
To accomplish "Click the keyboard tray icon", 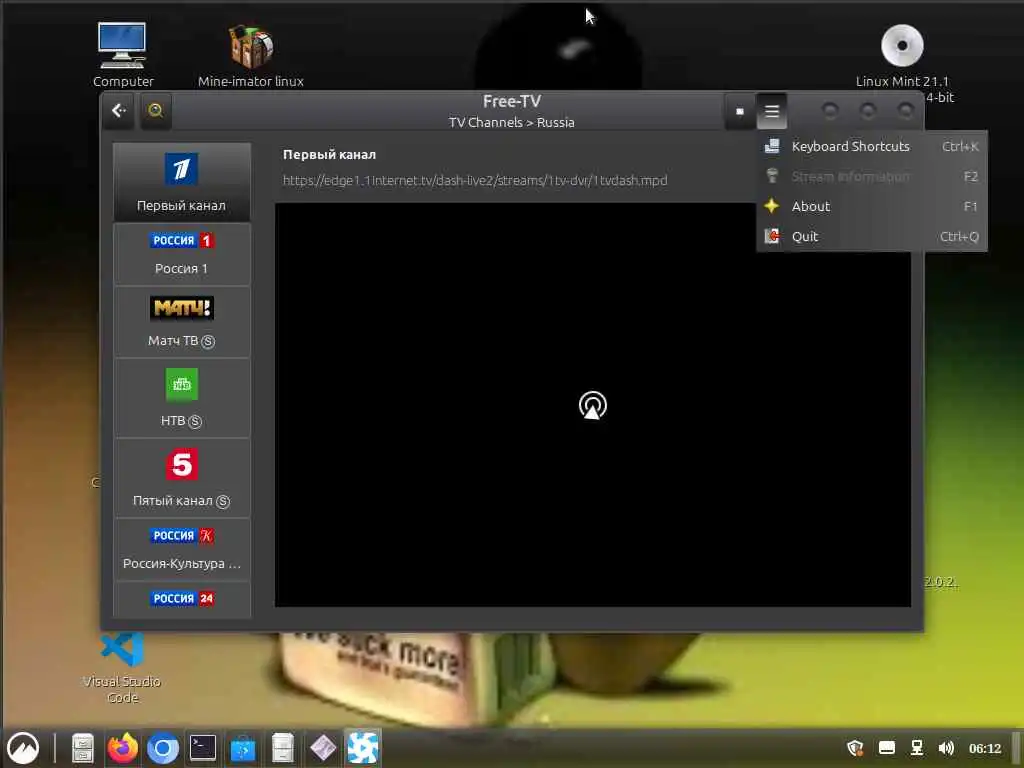I will point(886,748).
